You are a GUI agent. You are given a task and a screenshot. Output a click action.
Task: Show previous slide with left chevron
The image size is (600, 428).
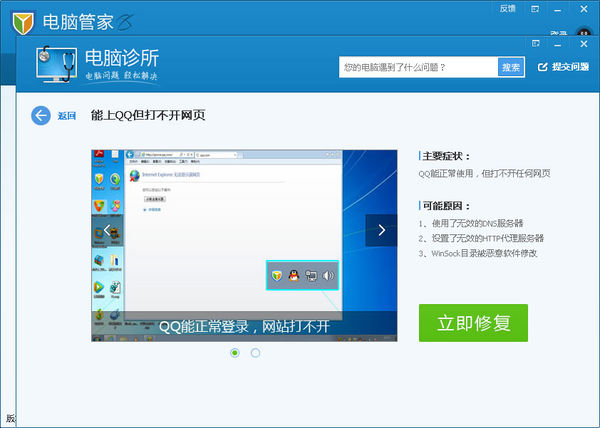(x=107, y=230)
